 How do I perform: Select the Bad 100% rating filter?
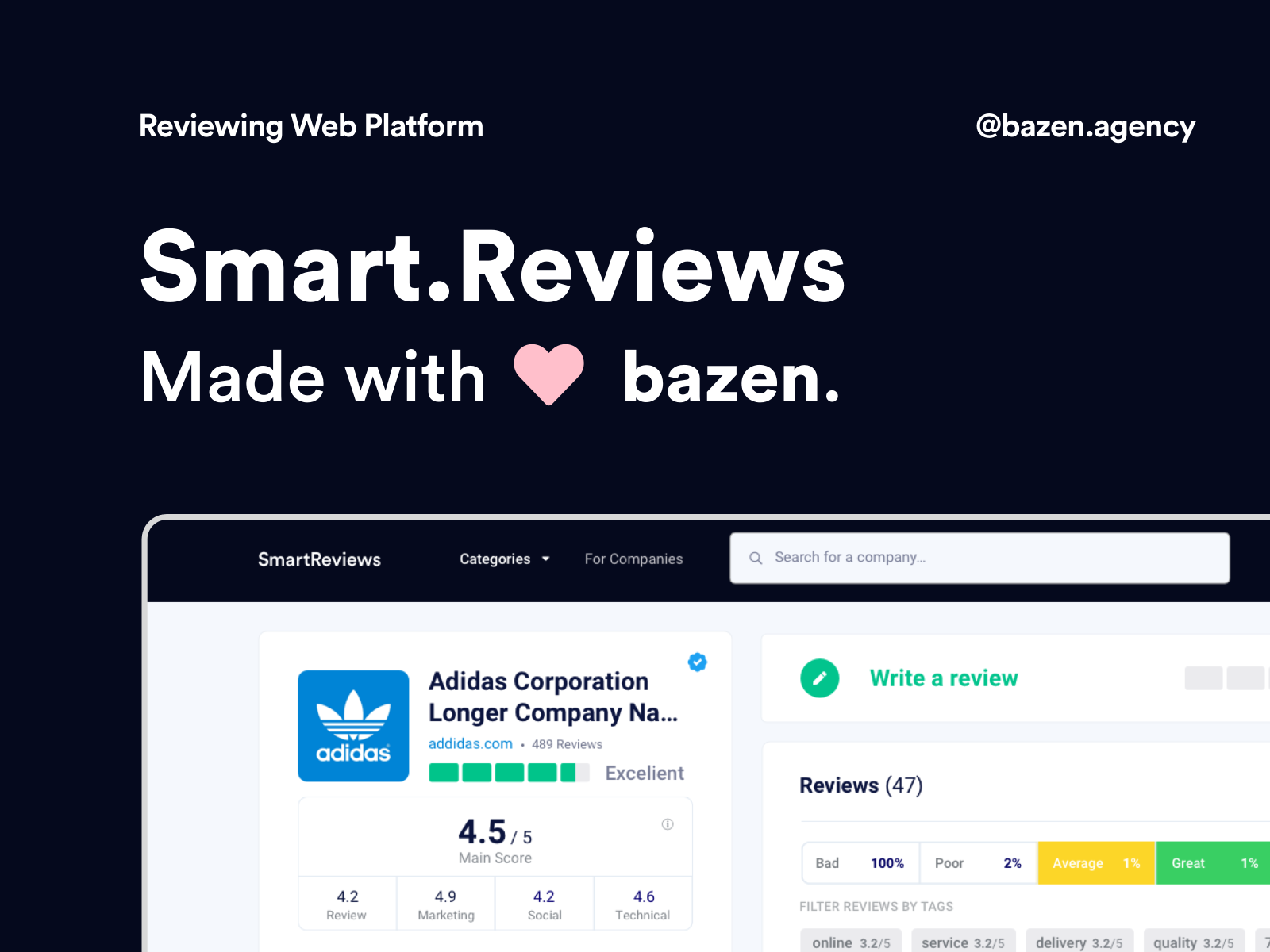pyautogui.click(x=860, y=863)
